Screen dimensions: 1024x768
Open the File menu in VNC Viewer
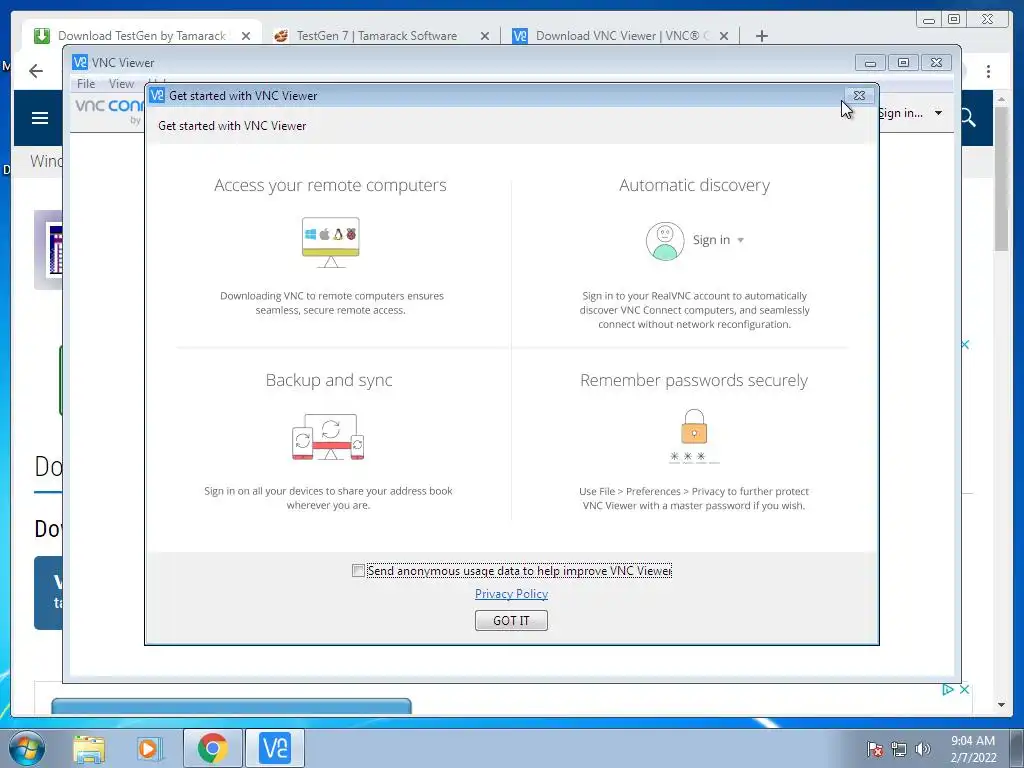(86, 84)
